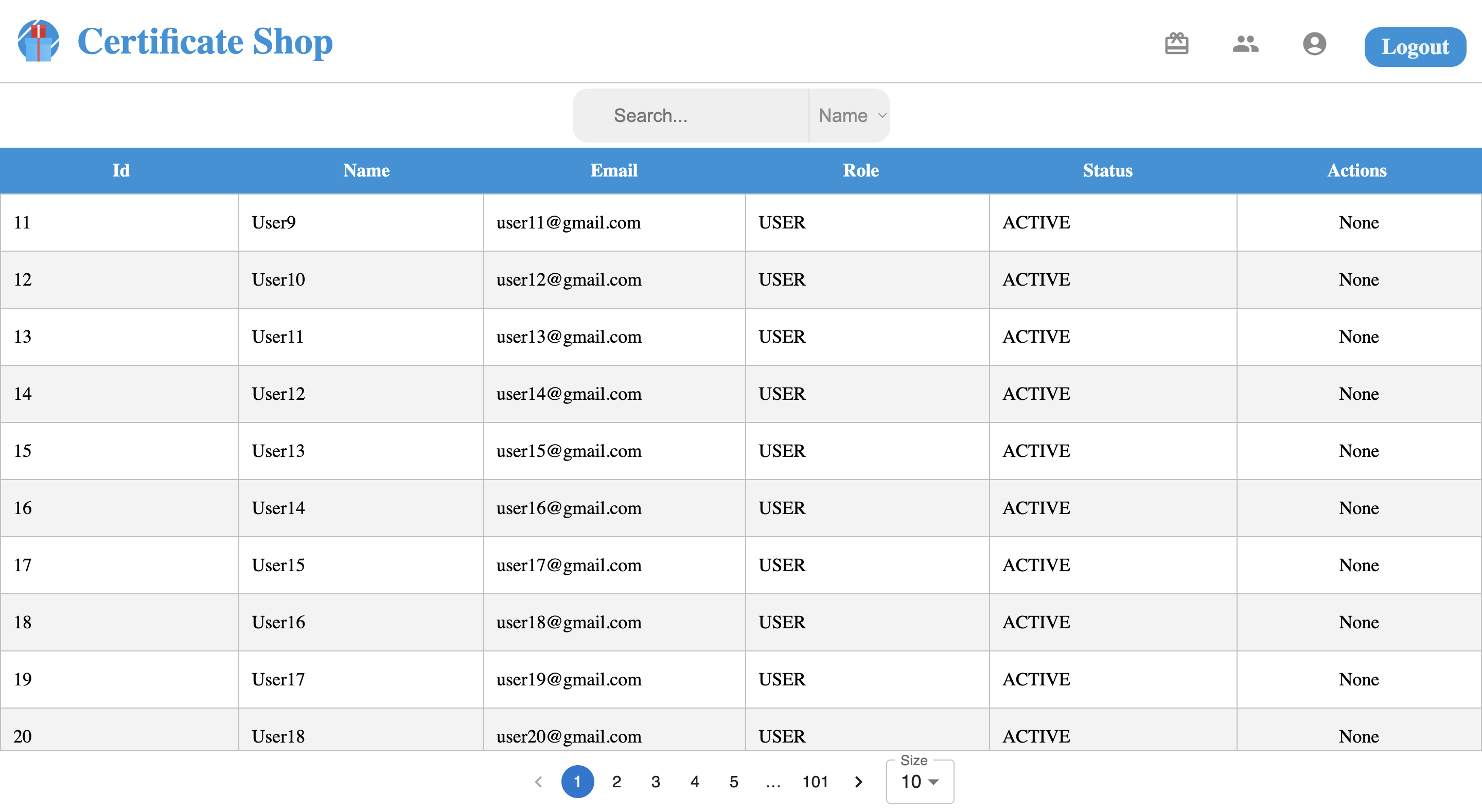Open the account profile icon

pos(1314,44)
